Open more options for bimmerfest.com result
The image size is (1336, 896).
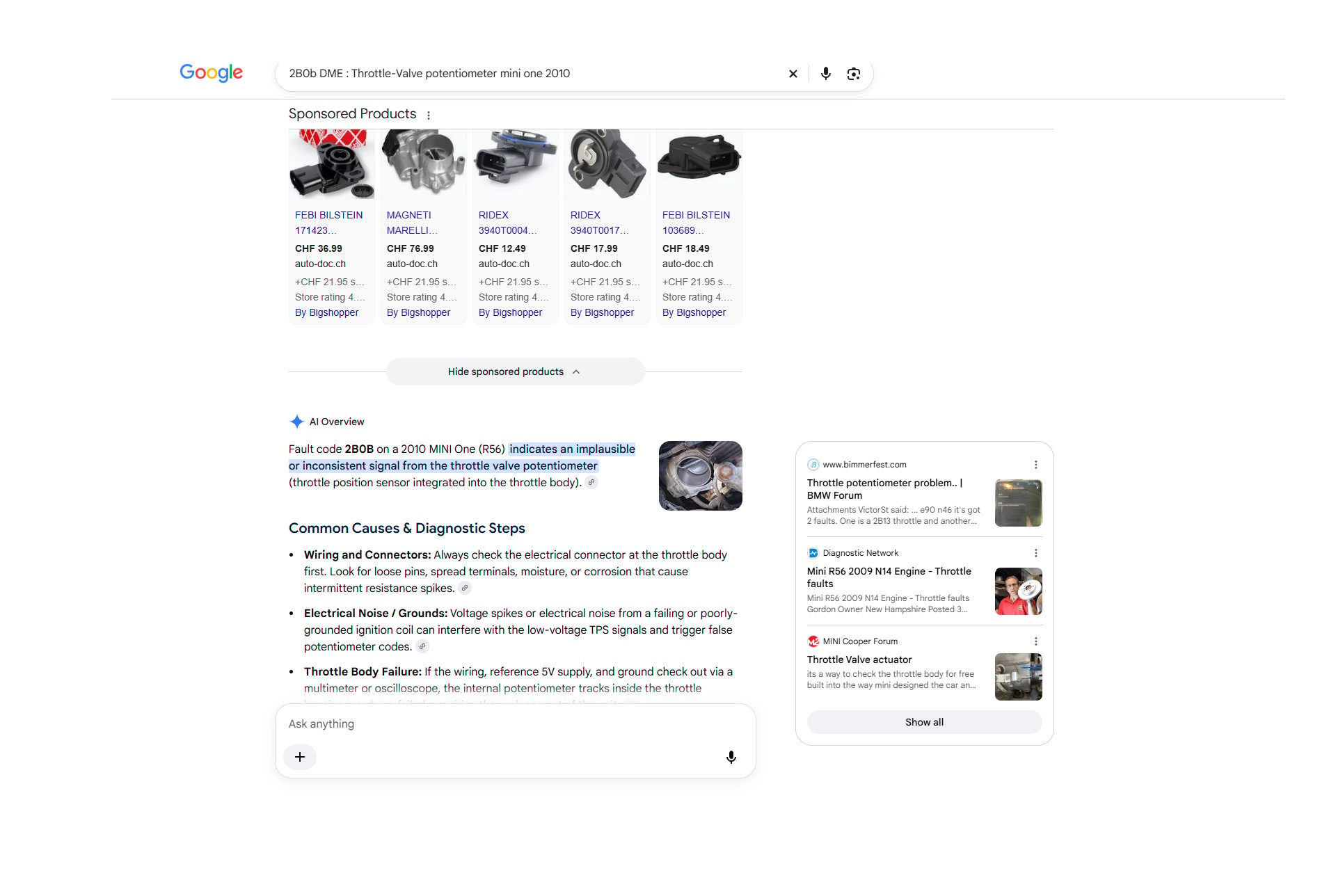1036,465
